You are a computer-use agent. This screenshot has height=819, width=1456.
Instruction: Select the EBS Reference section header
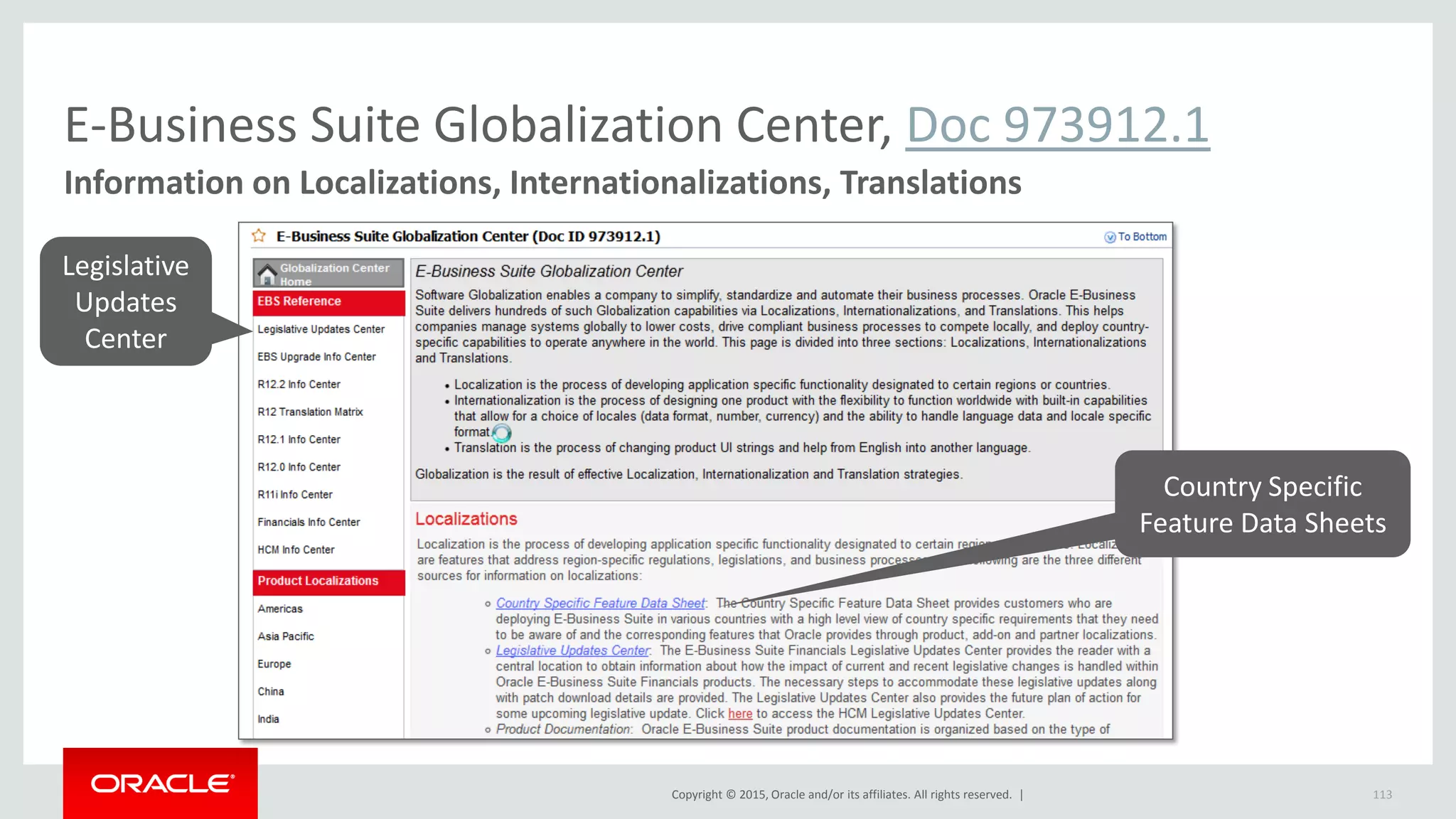[x=328, y=301]
